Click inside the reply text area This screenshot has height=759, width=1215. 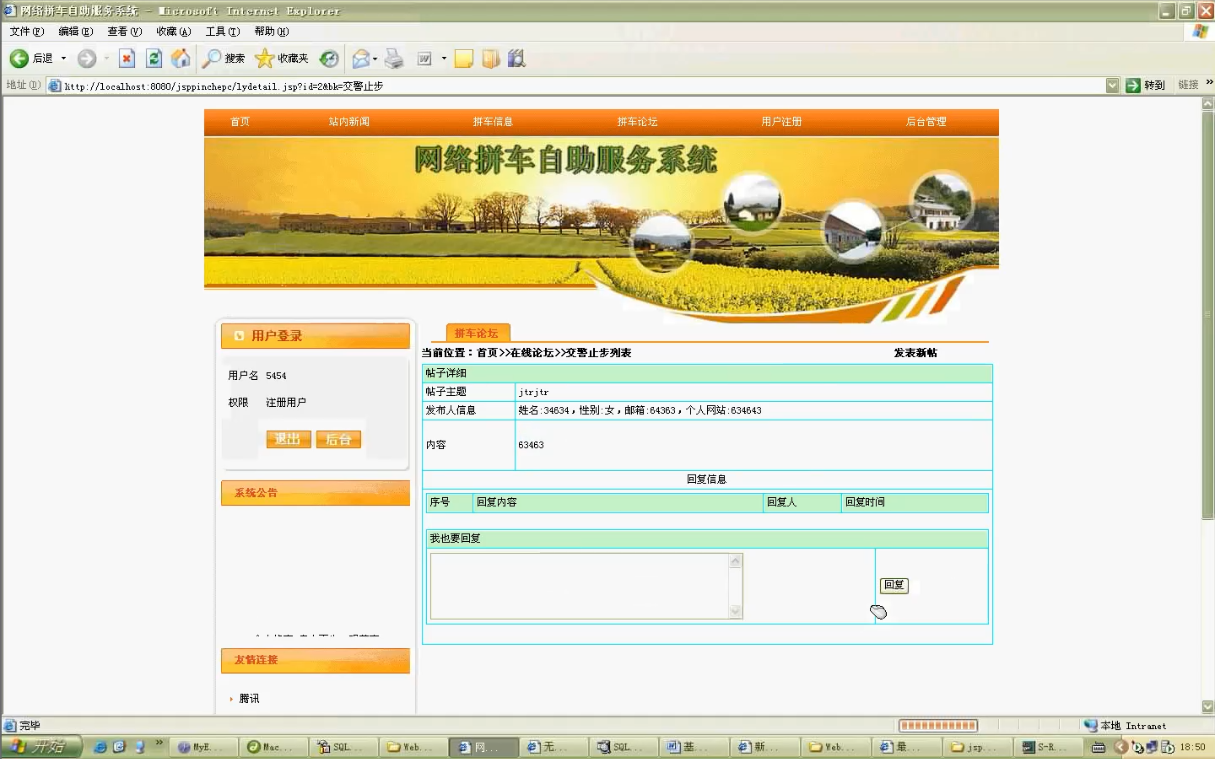click(x=580, y=586)
